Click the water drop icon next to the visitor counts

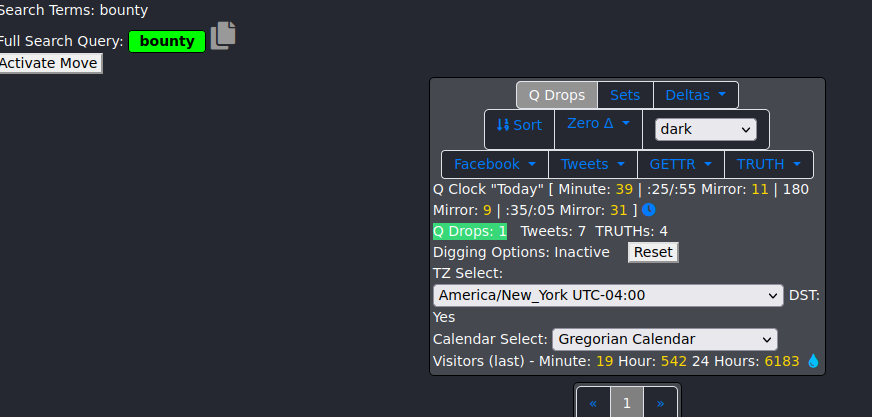[x=813, y=361]
